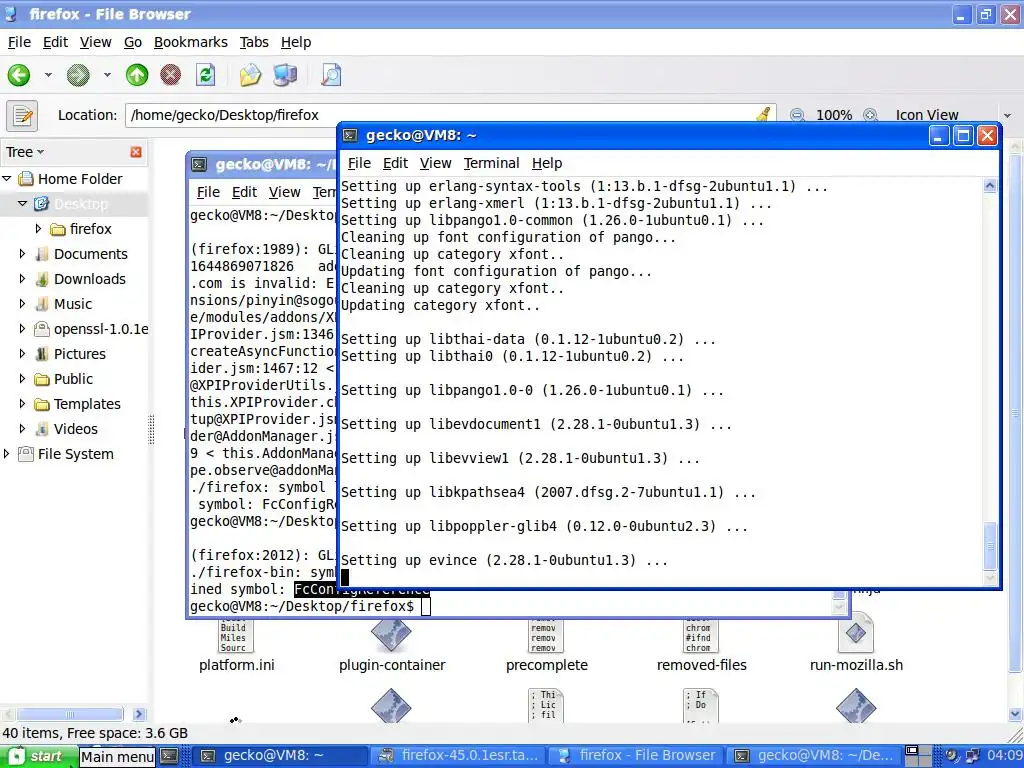Collapse the Desktop tree node
This screenshot has width=1024, height=768.
[x=22, y=204]
